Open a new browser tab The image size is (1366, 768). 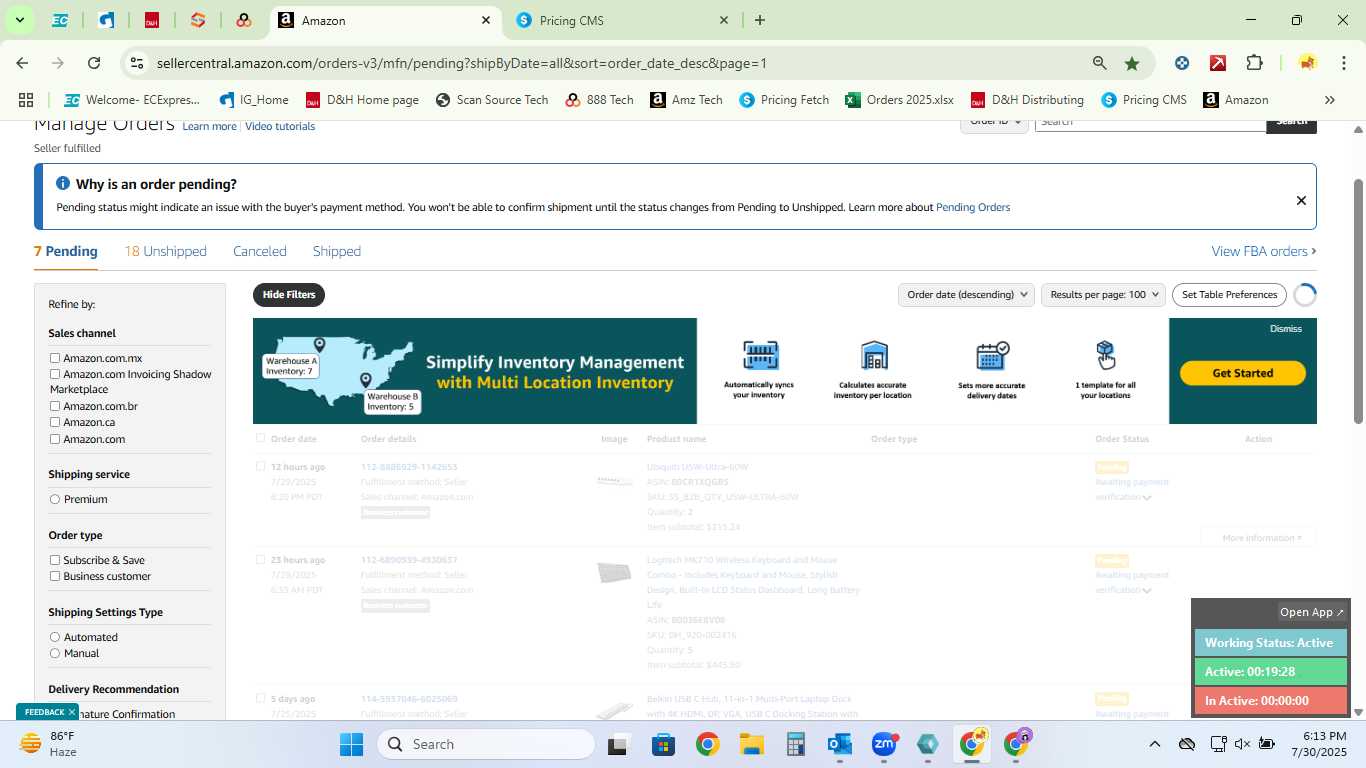pos(760,20)
